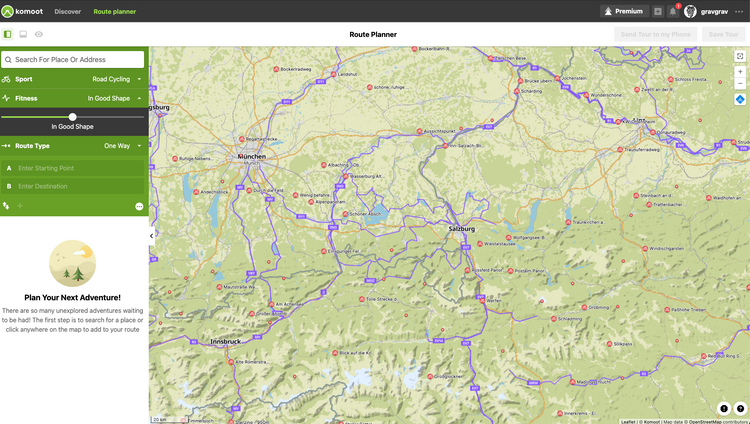The image size is (750, 424).
Task: Click the Landshut highlight marker
Action: click(334, 74)
